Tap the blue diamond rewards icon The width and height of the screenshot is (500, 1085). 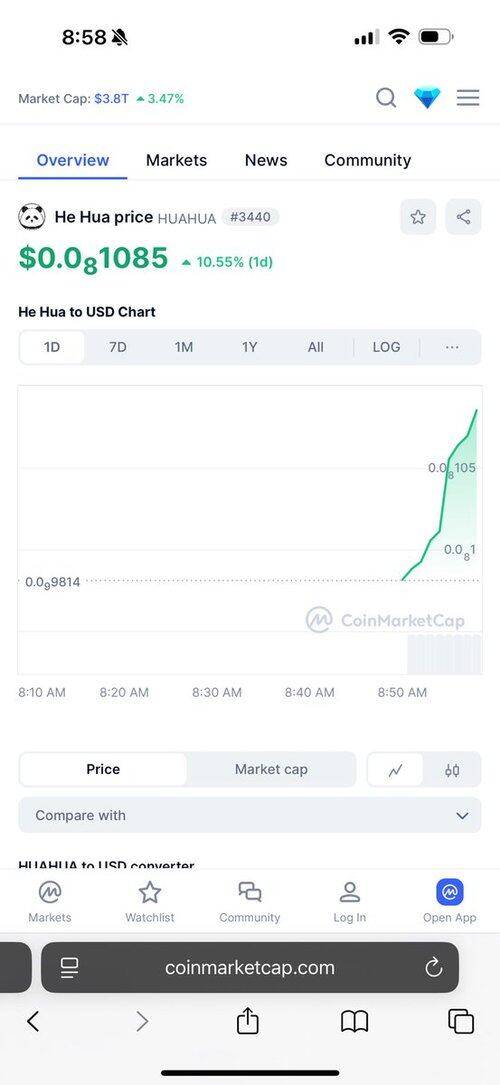tap(427, 98)
